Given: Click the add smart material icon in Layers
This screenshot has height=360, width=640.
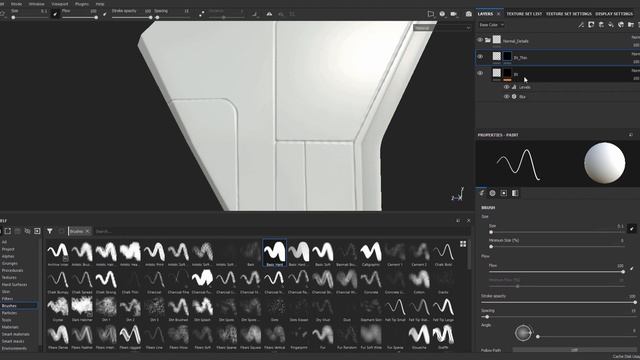Looking at the screenshot, I should 621,25.
